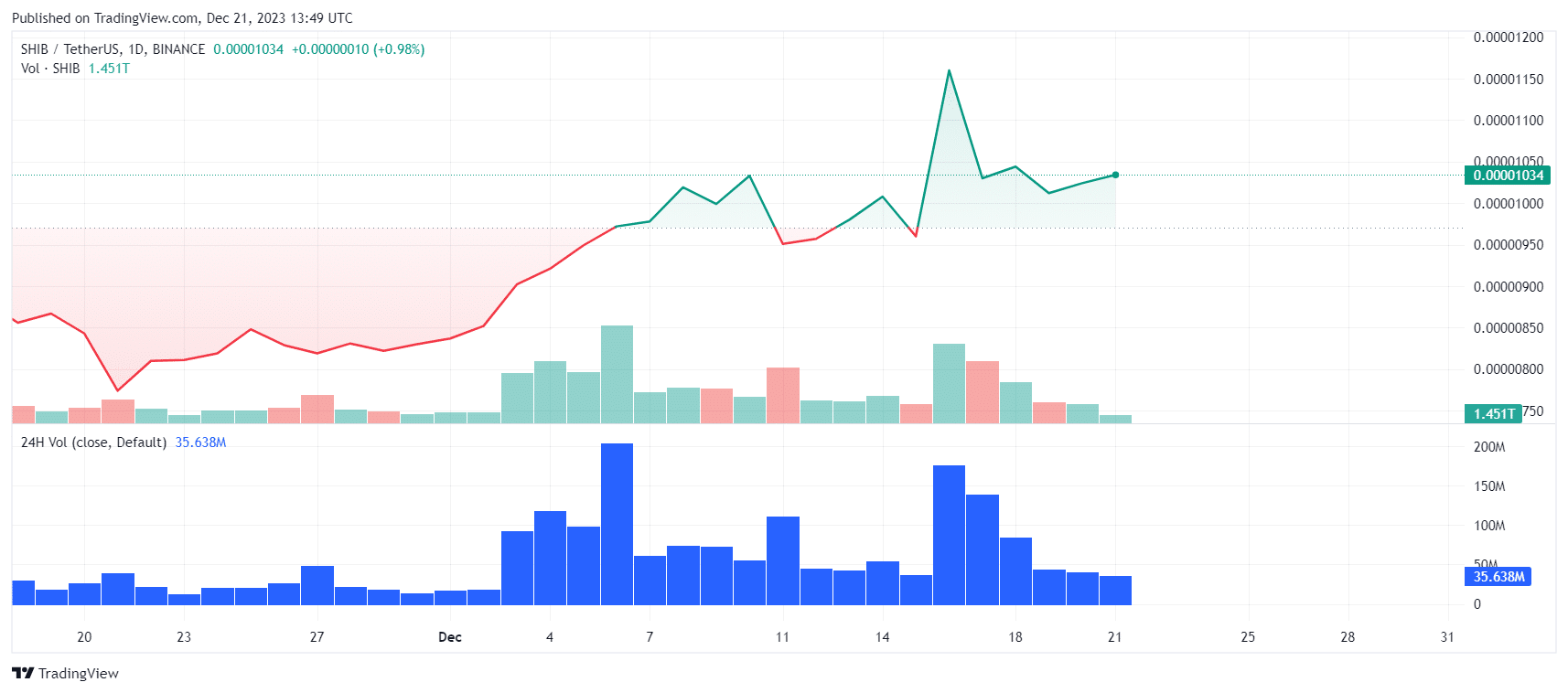1568x693 pixels.
Task: Click the tallest green volume bar in price pane
Action: click(x=617, y=374)
